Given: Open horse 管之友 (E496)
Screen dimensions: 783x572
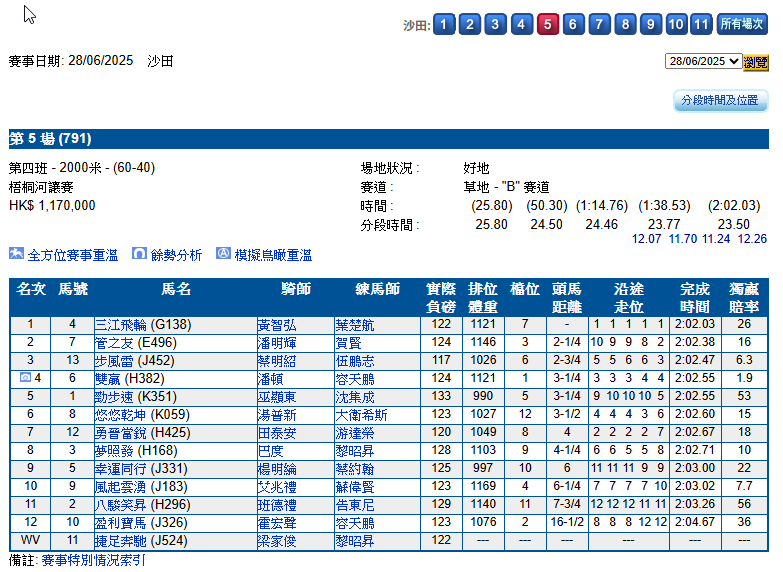Looking at the screenshot, I should pos(136,343).
